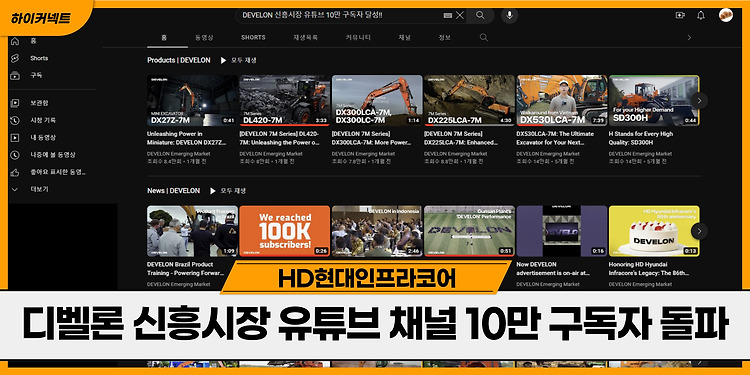Open DX300LCA-7M excavator thumbnail

point(377,100)
